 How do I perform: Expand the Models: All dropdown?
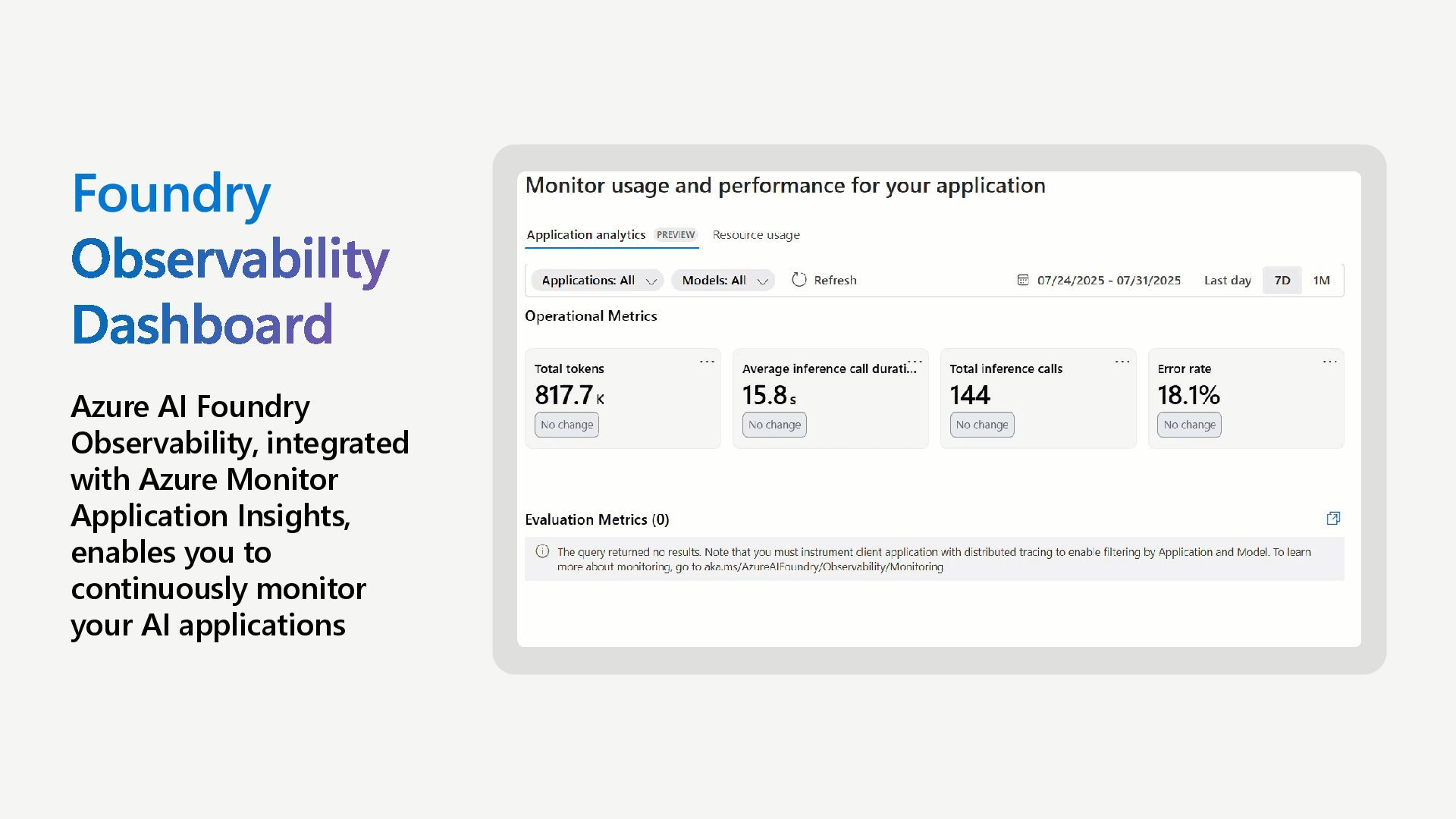(723, 280)
